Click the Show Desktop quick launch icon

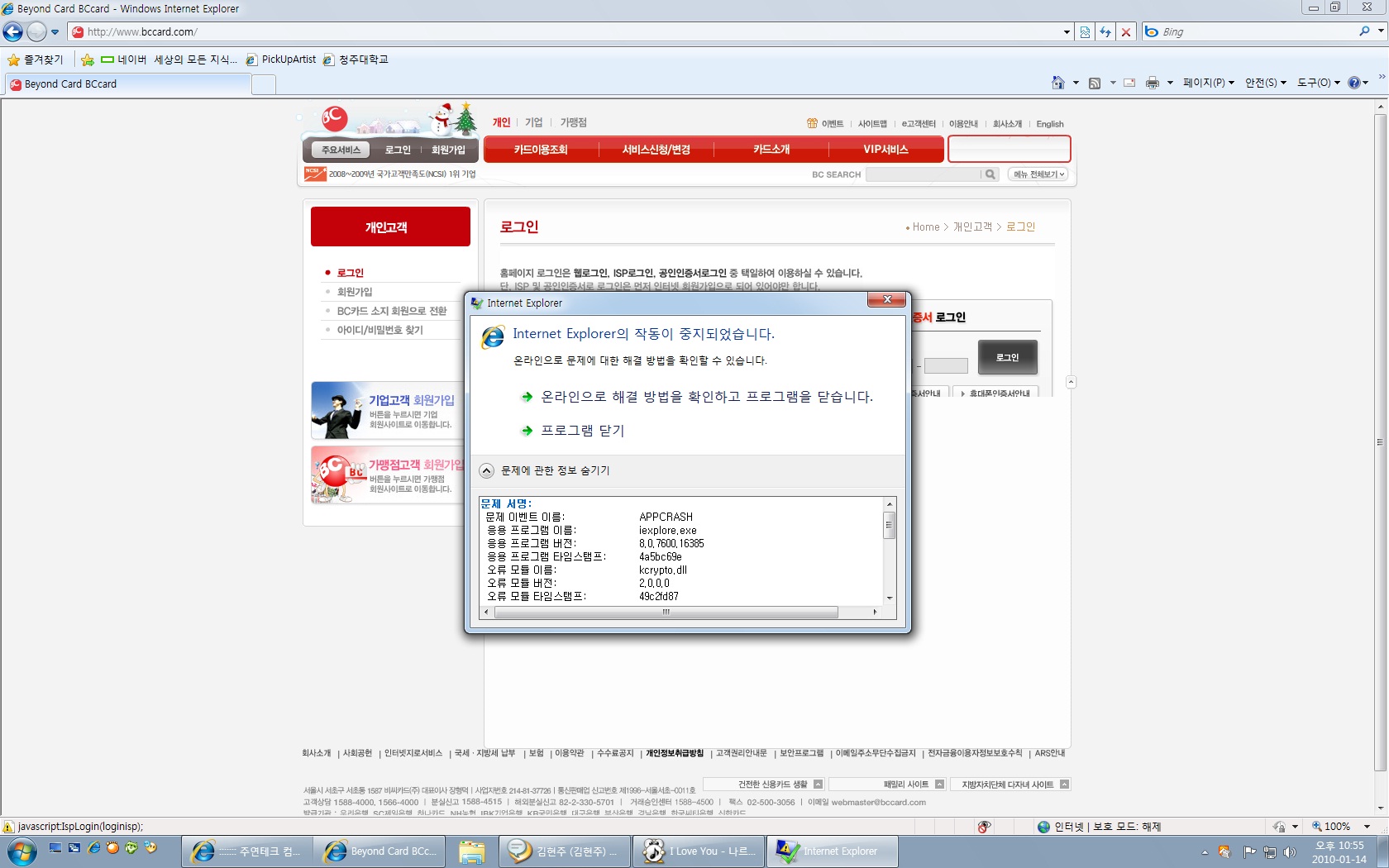coord(55,847)
